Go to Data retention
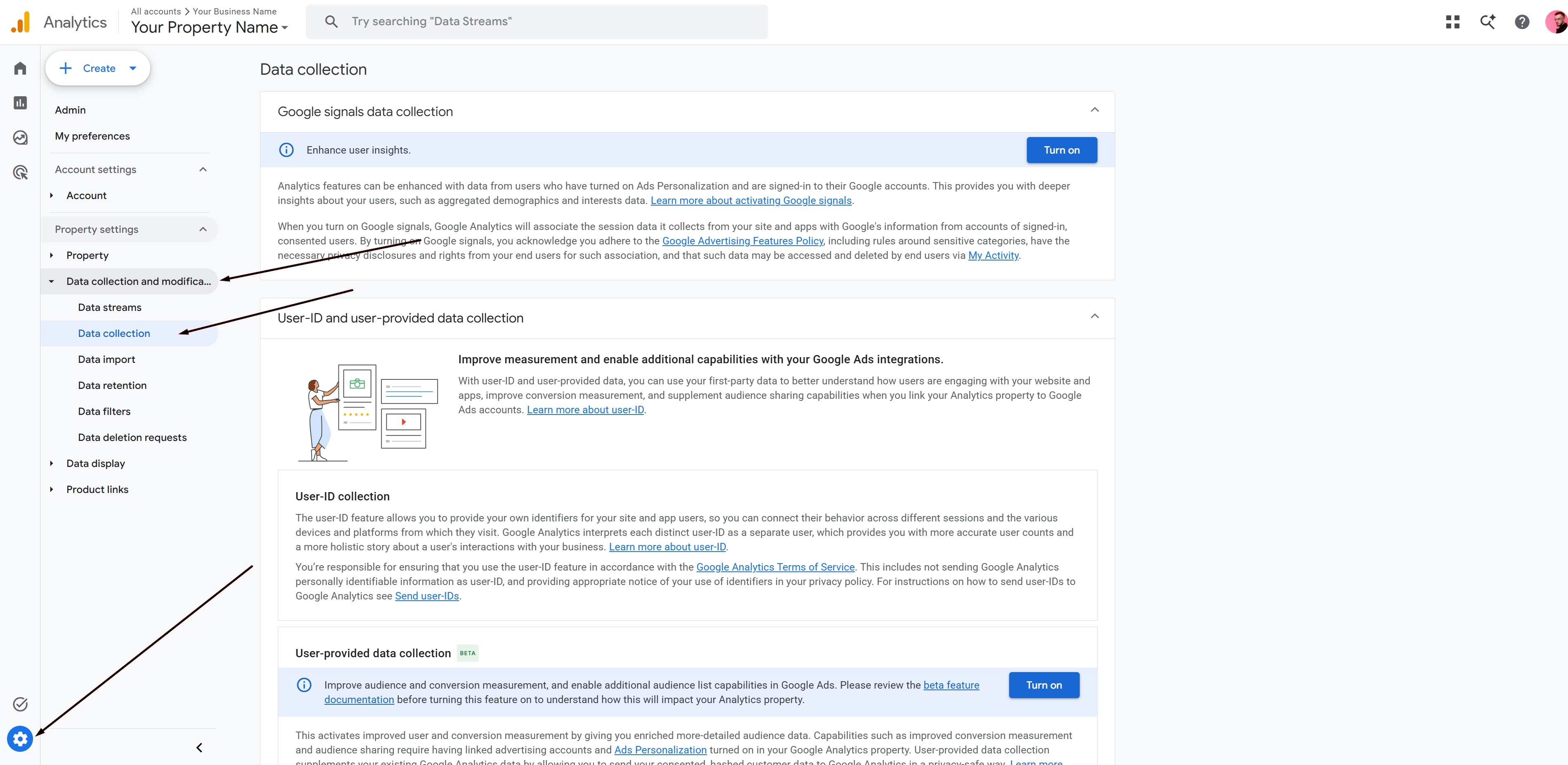1568x765 pixels. click(112, 386)
